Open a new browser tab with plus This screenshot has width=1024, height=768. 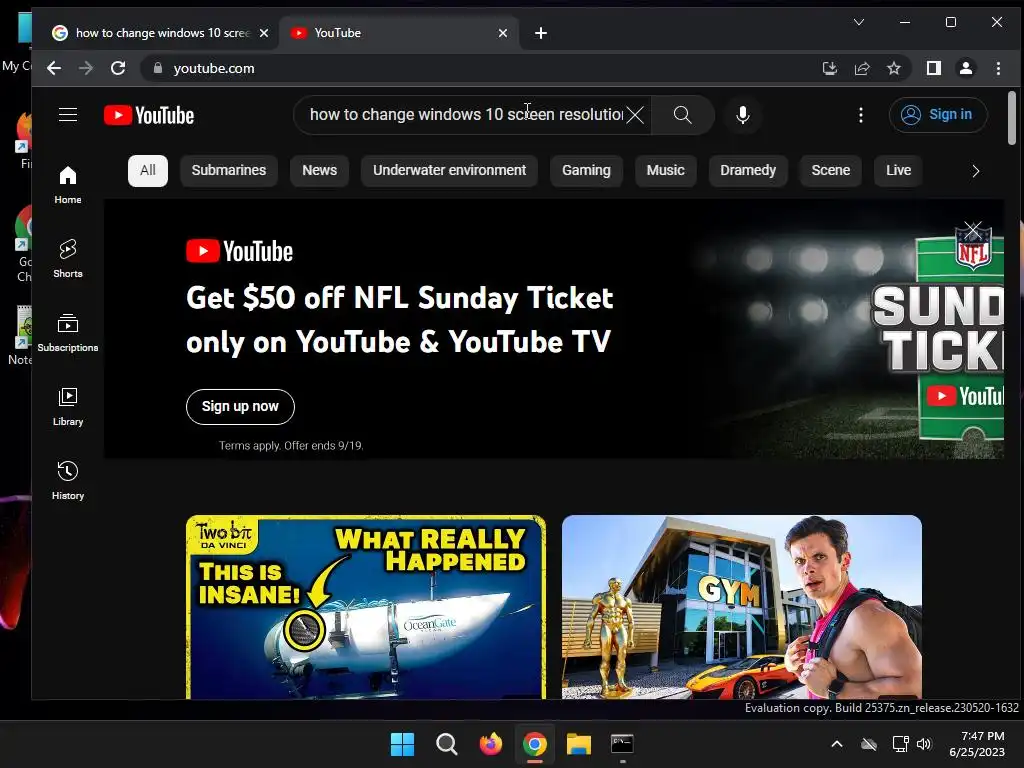541,33
